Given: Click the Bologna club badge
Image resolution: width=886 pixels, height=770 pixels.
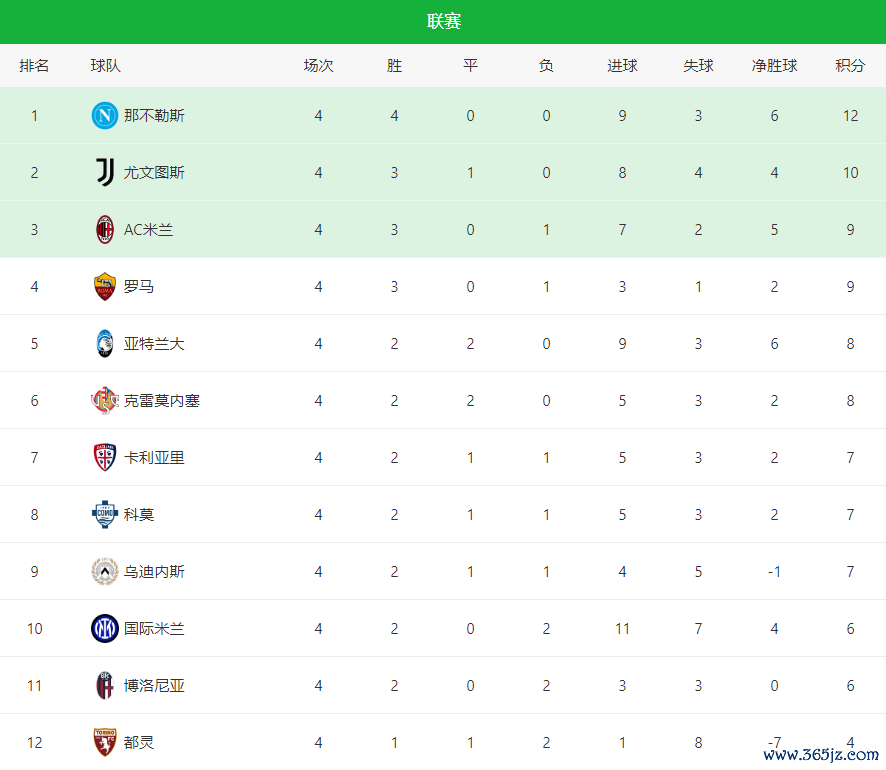Looking at the screenshot, I should pos(105,686).
